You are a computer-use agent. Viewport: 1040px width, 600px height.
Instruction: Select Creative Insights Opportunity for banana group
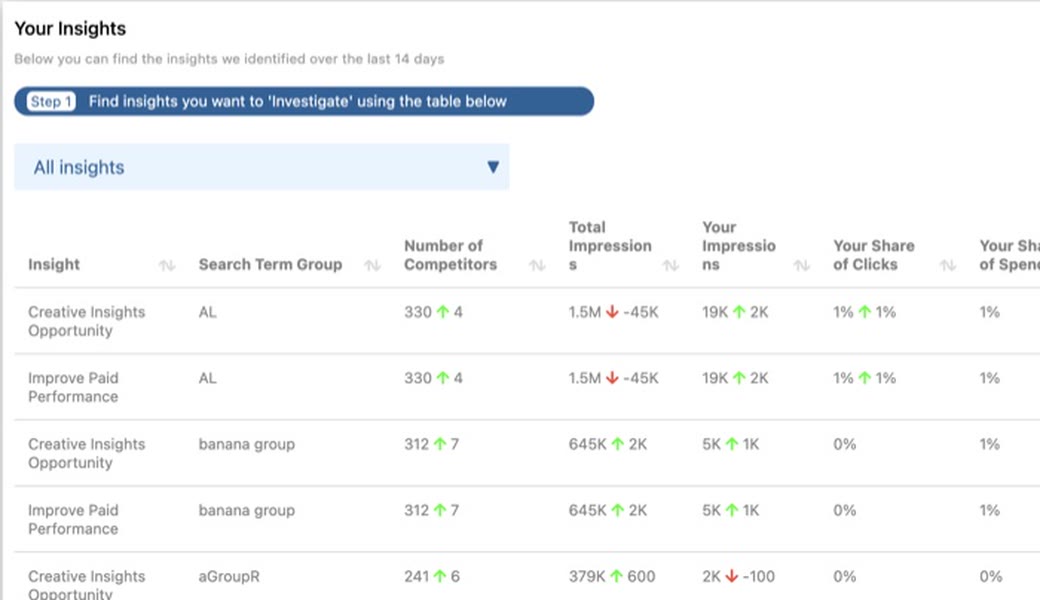[x=86, y=453]
